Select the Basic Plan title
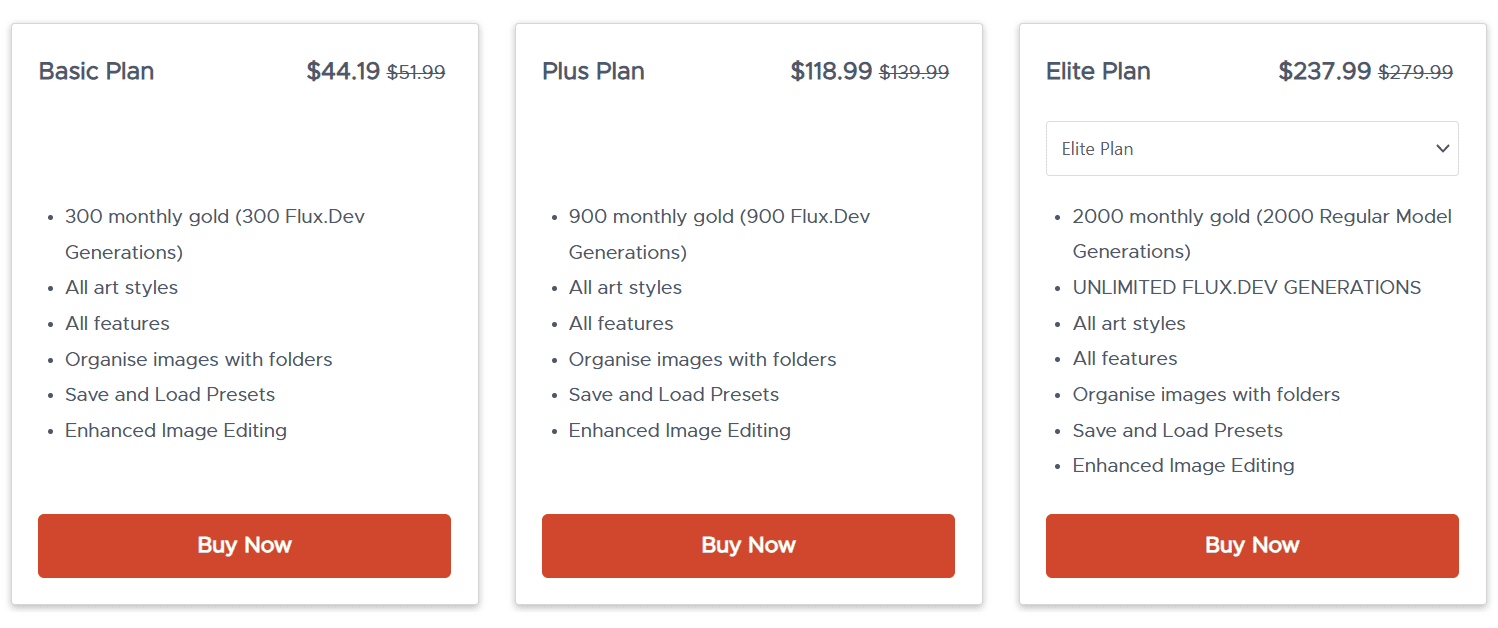Viewport: 1498px width, 628px height. (x=96, y=71)
